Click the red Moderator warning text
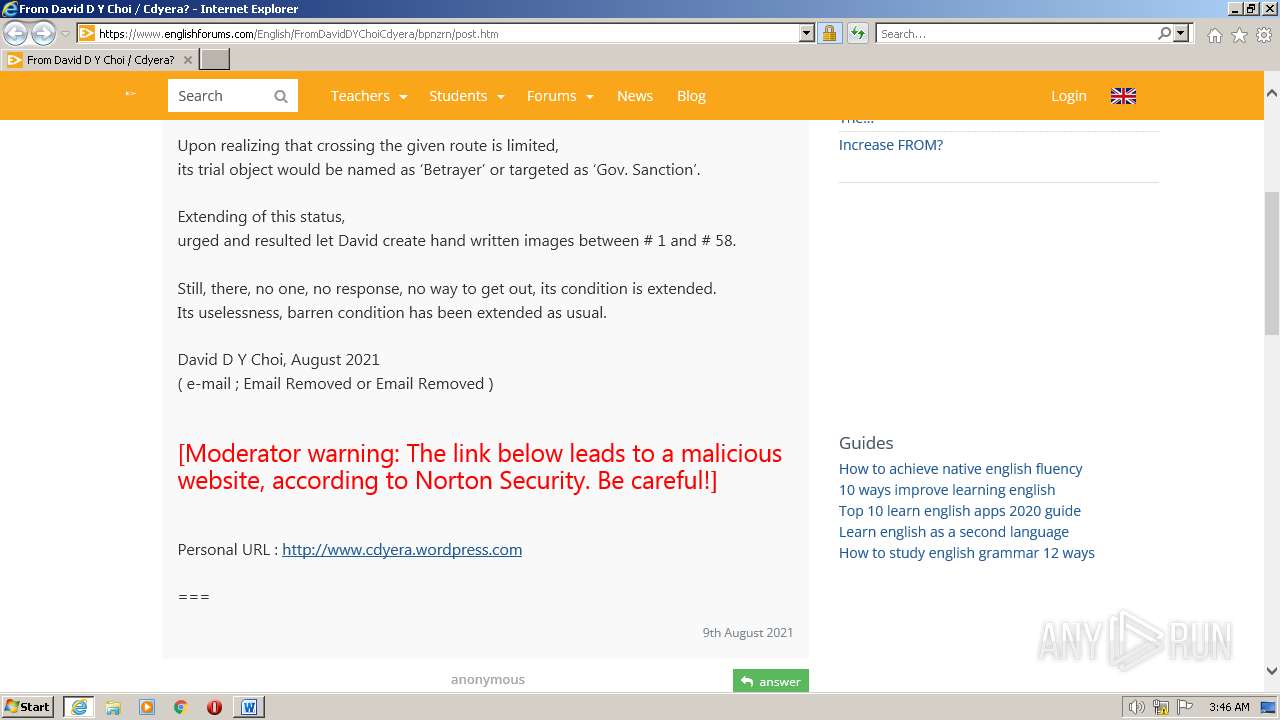This screenshot has width=1280, height=720. point(480,467)
